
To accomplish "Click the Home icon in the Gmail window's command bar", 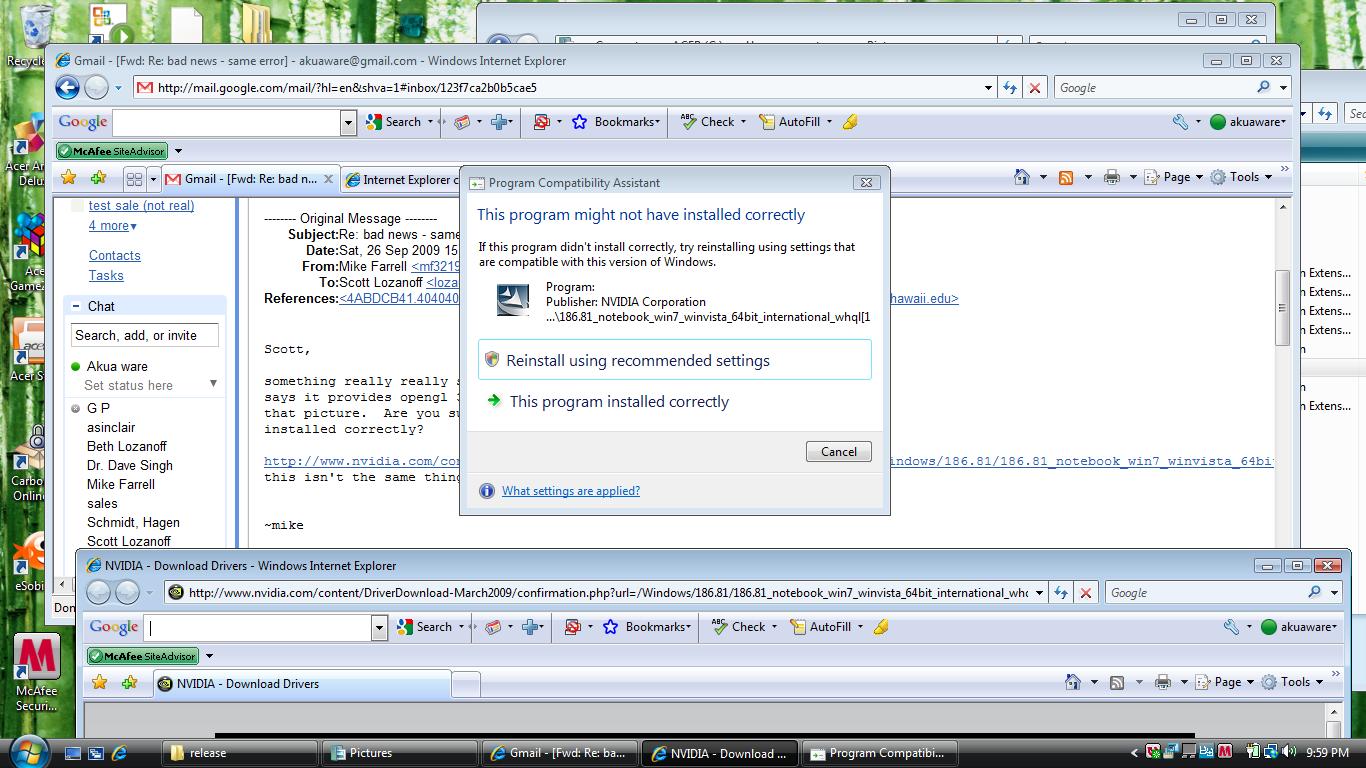I will [1021, 177].
